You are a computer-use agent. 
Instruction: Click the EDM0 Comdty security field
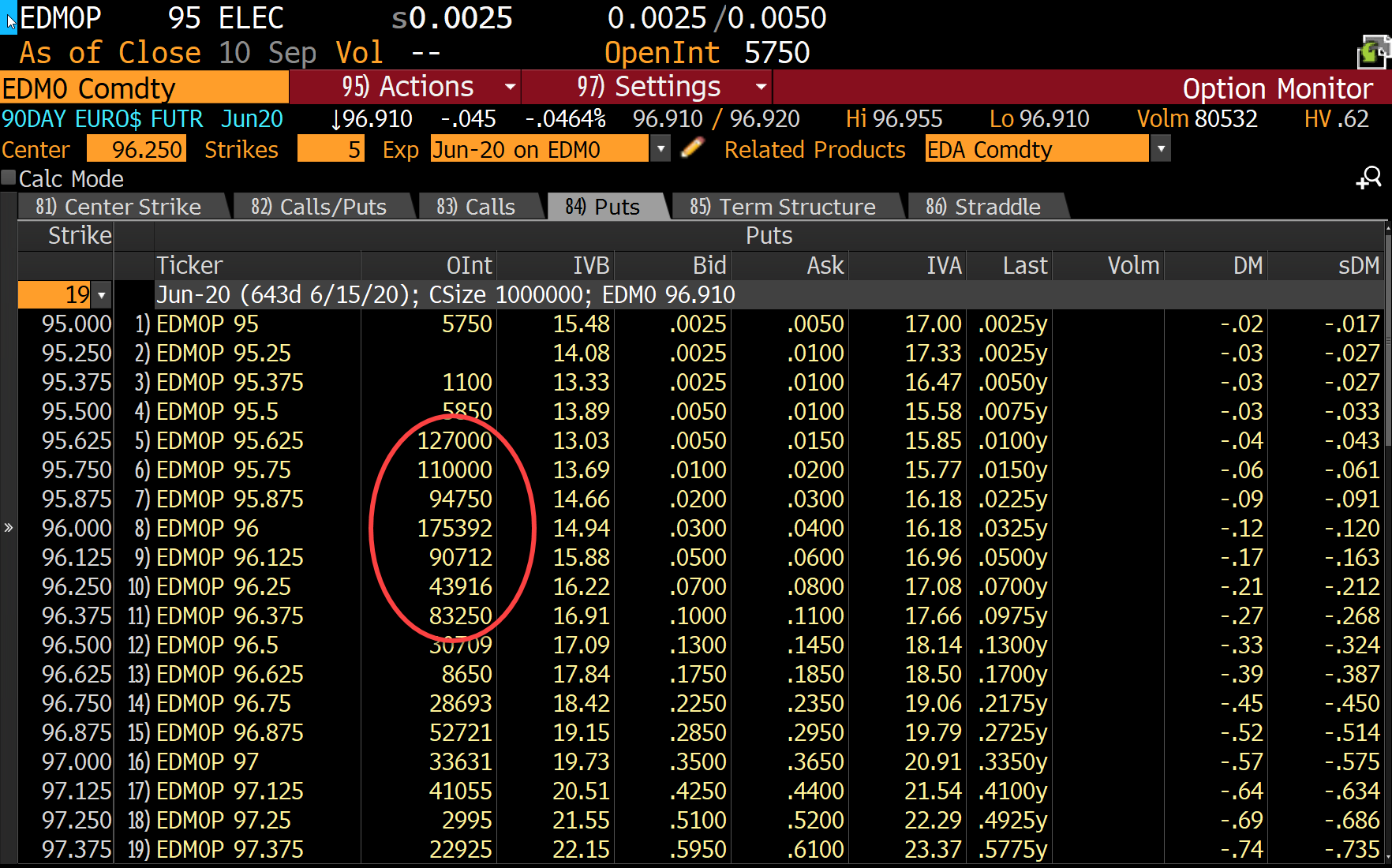click(144, 88)
